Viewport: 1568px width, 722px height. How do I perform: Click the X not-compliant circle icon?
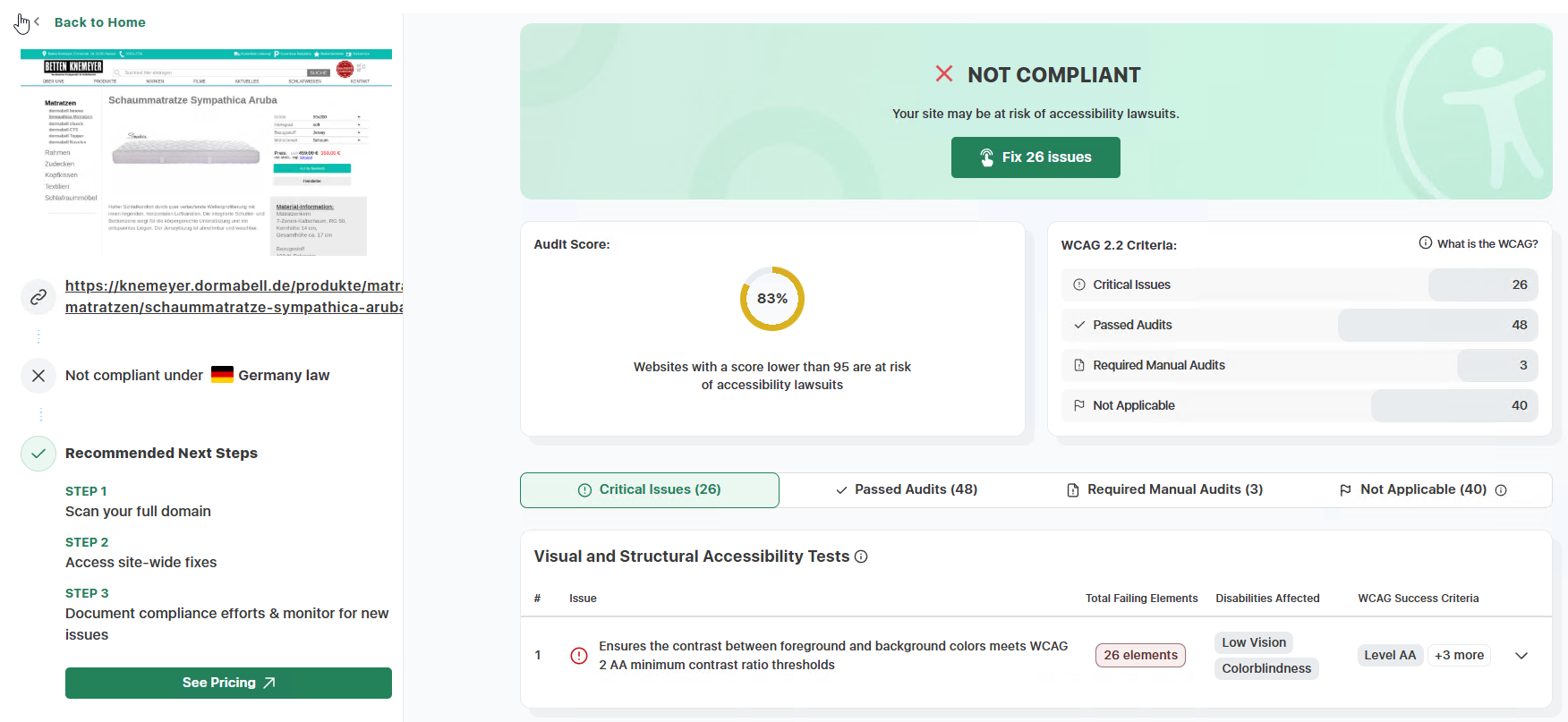38,376
